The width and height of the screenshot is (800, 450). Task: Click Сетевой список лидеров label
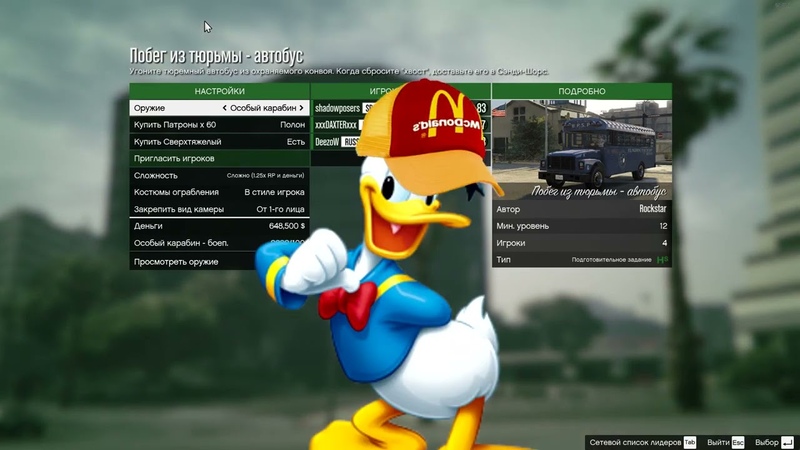click(x=635, y=442)
